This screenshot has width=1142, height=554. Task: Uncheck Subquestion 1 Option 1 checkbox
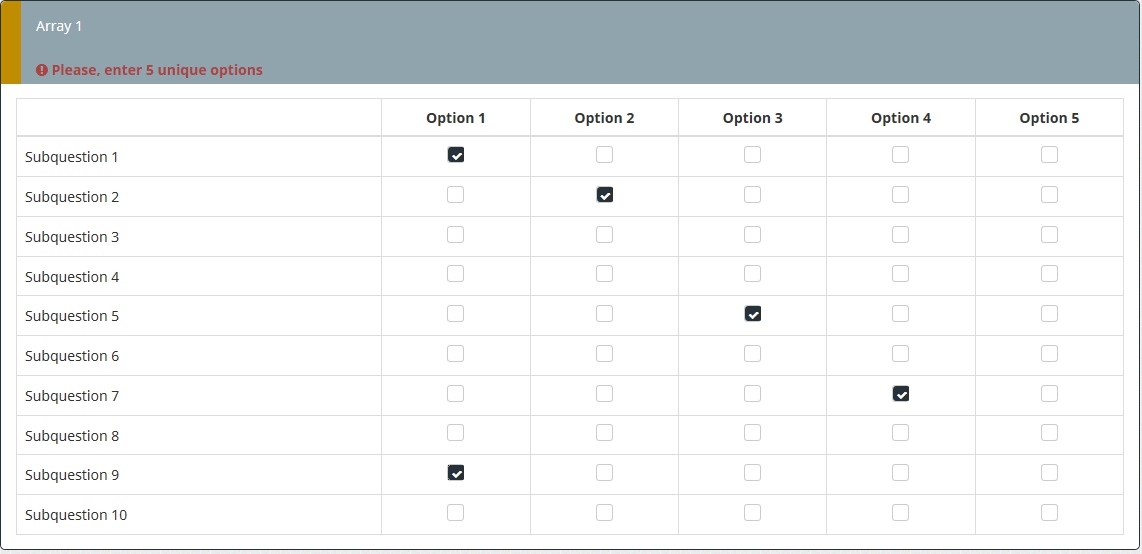click(456, 155)
